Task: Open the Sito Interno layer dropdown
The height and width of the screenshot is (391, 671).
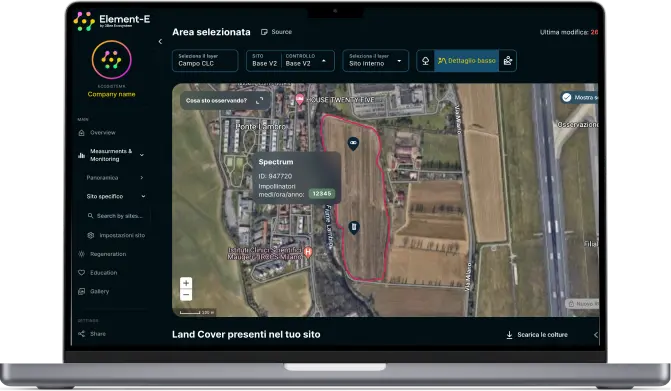Action: [375, 60]
